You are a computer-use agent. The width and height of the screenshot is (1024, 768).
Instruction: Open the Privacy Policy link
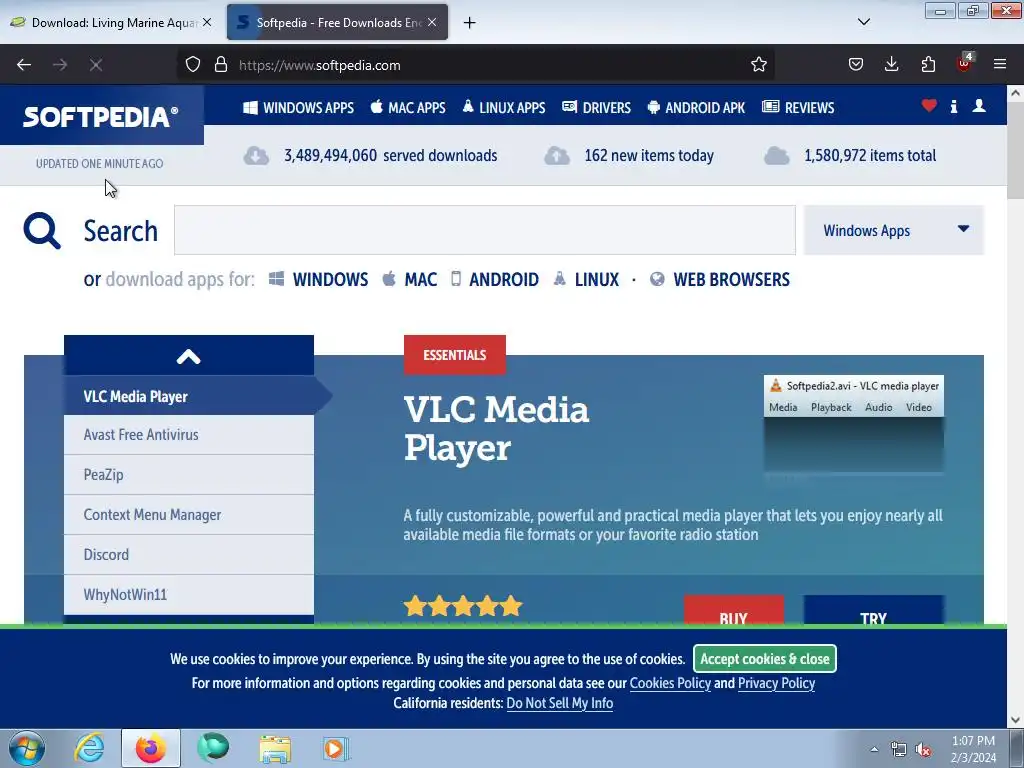[776, 683]
